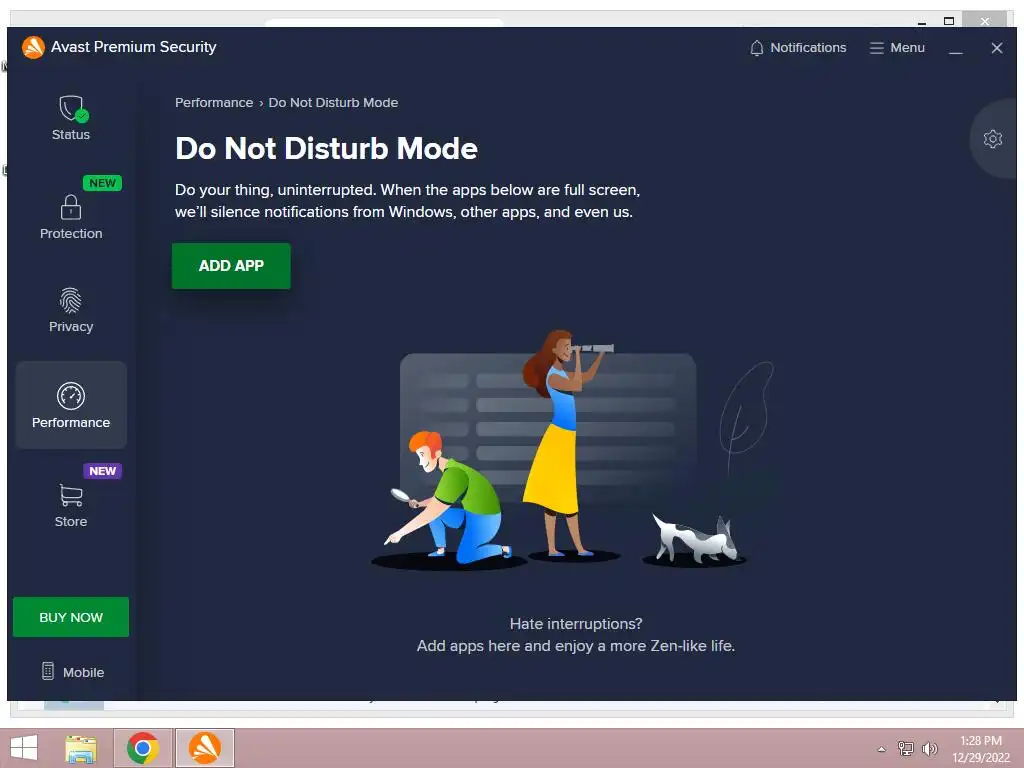Viewport: 1024px width, 768px height.
Task: Click Do Not Disturb Mode breadcrumb
Action: pyautogui.click(x=333, y=103)
